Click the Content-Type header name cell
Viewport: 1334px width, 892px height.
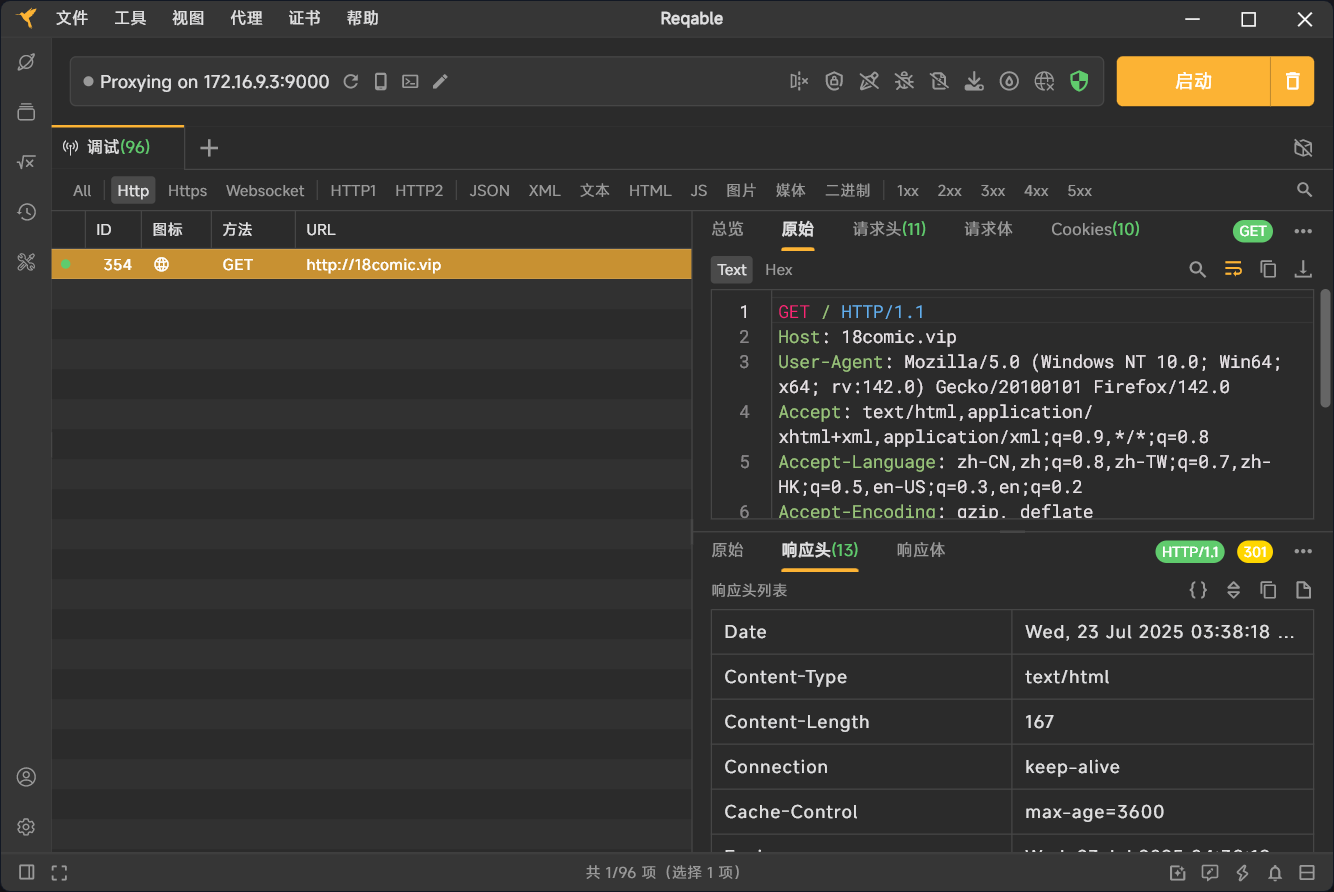tap(861, 677)
